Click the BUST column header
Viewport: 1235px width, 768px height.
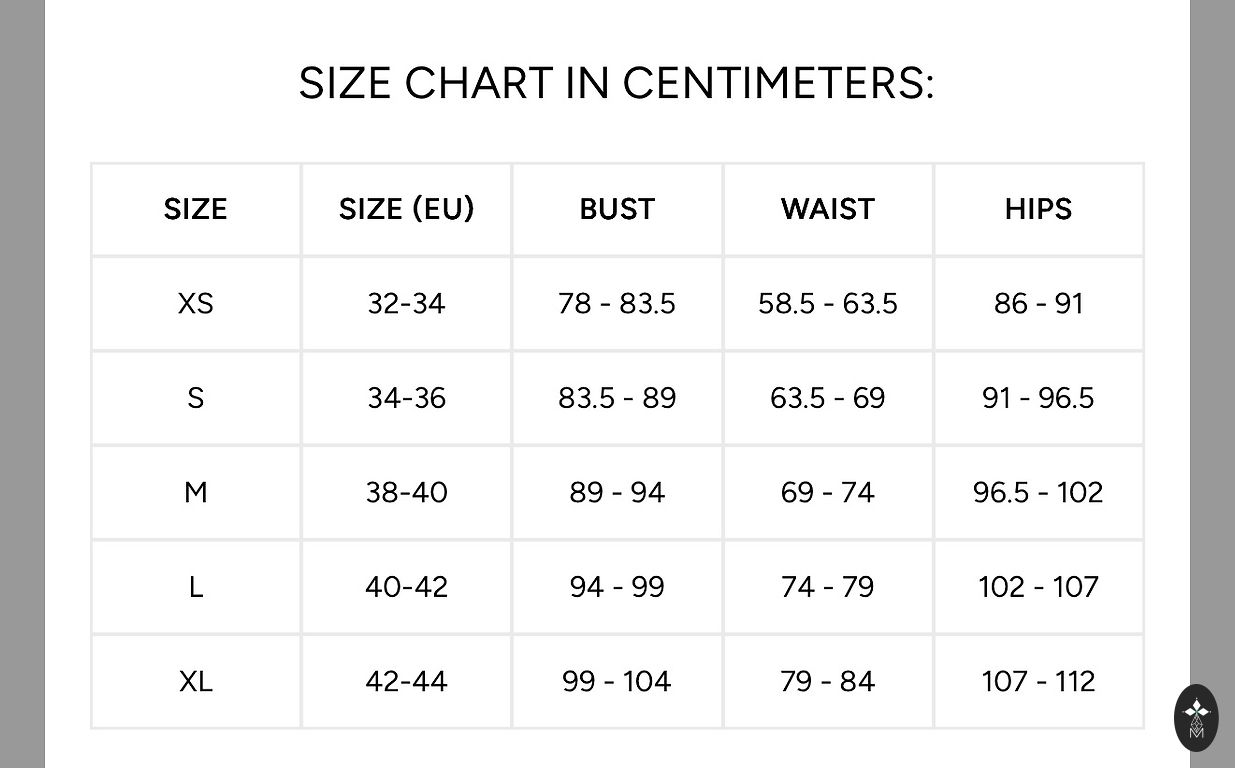617,209
